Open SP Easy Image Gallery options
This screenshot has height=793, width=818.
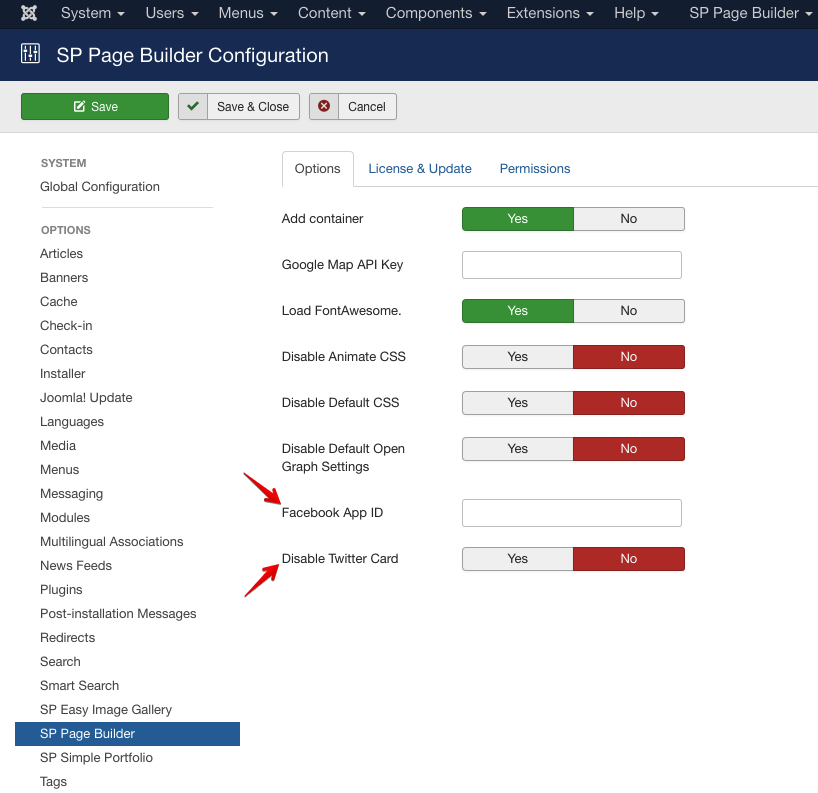click(106, 710)
